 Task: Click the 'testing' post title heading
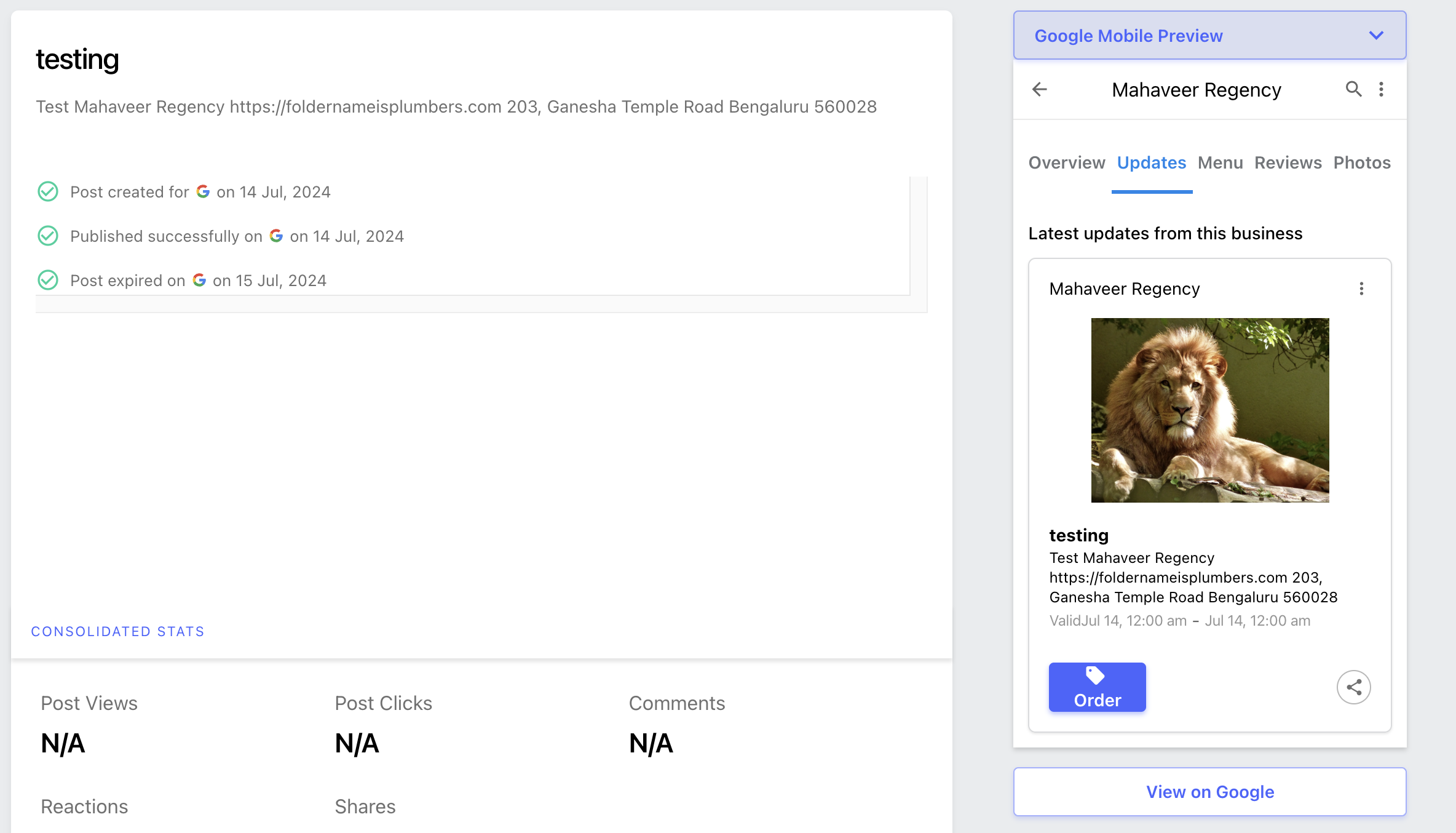click(x=77, y=60)
